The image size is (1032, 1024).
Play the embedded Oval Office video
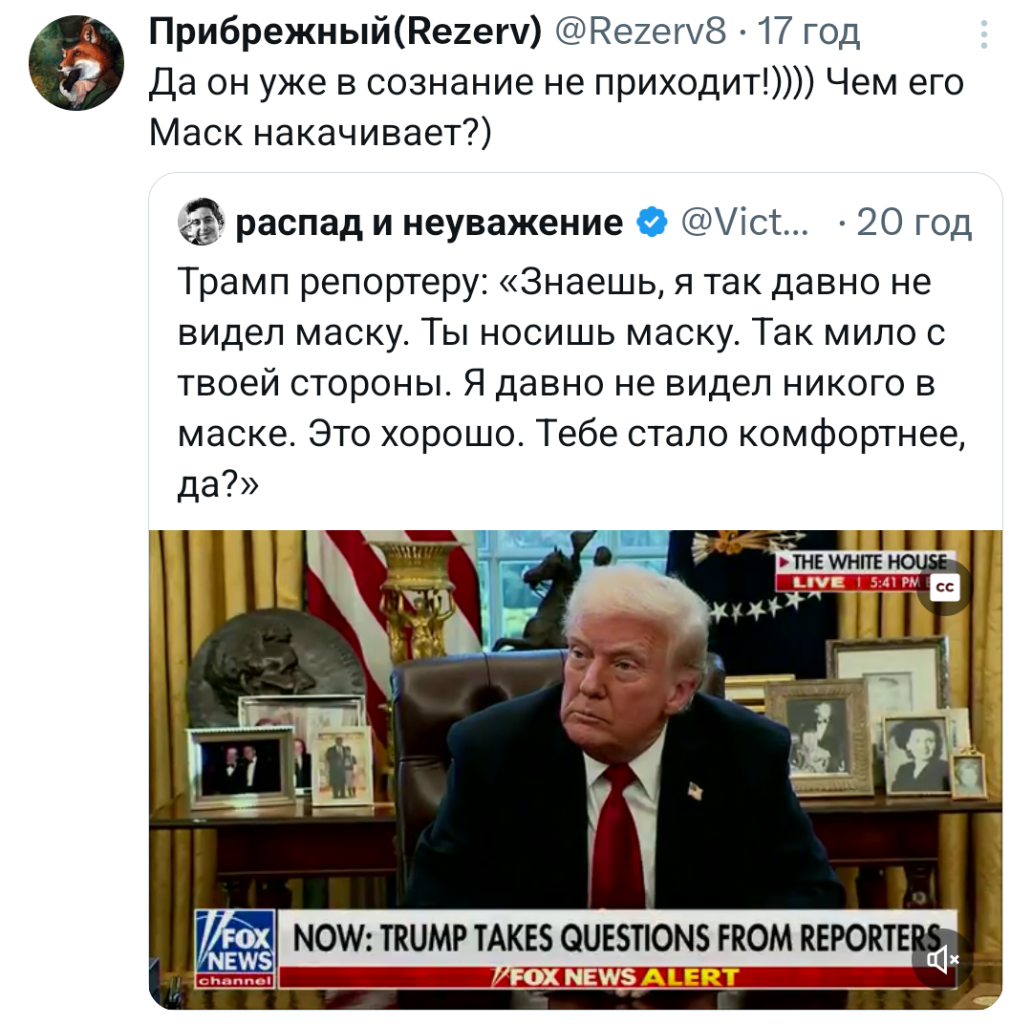(575, 769)
